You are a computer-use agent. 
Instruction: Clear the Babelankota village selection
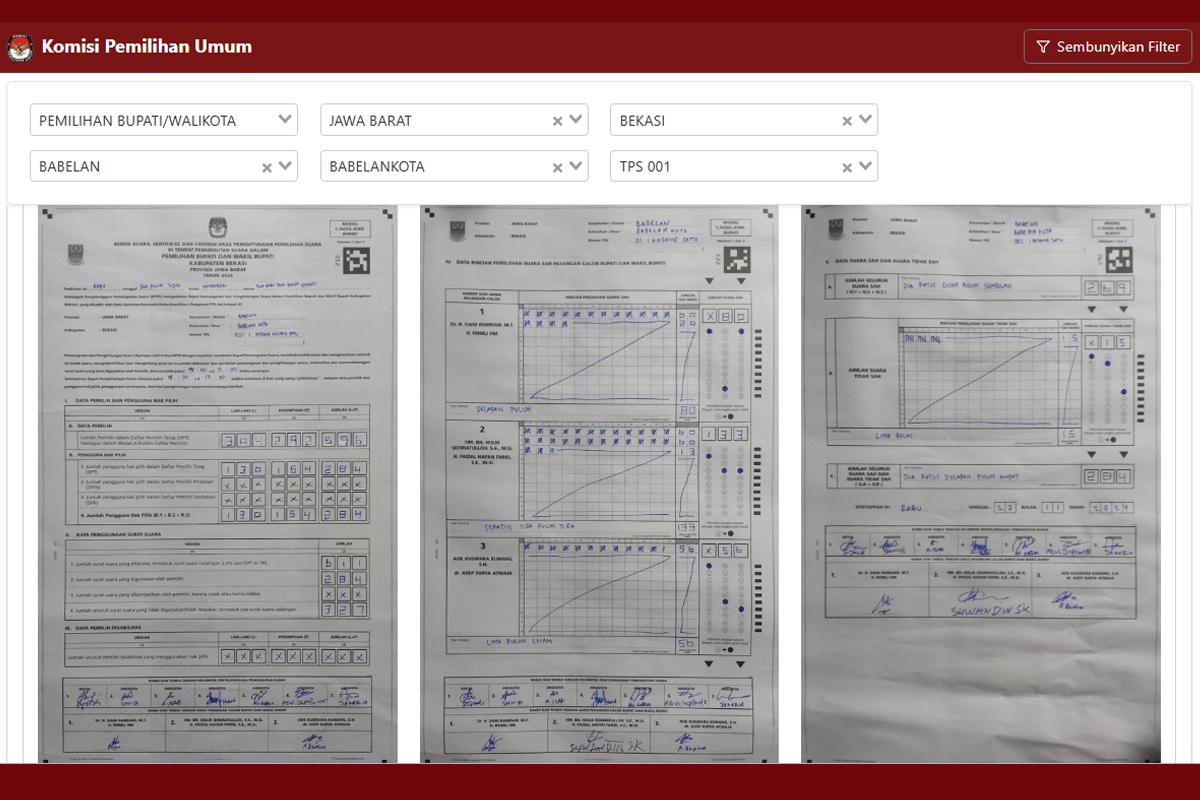pyautogui.click(x=558, y=167)
